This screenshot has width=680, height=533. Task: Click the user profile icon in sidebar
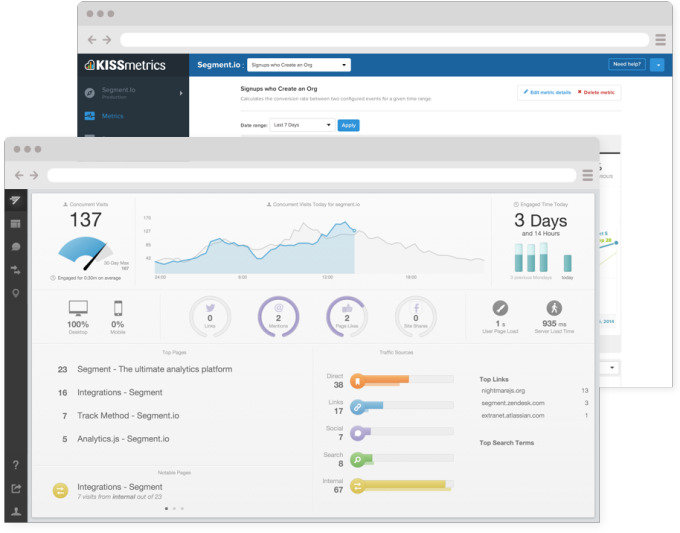pyautogui.click(x=16, y=510)
